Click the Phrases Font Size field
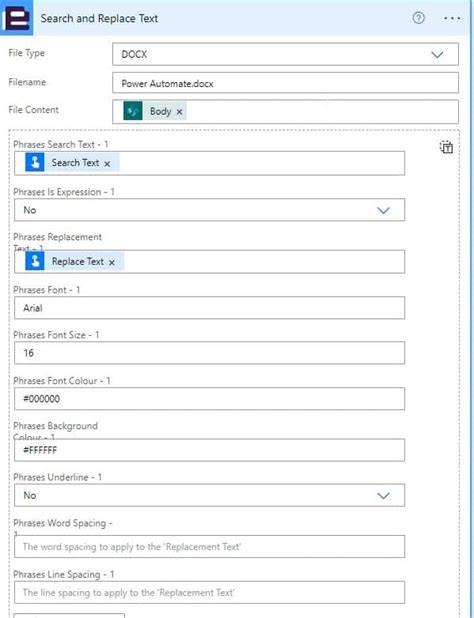The width and height of the screenshot is (474, 618). click(209, 353)
